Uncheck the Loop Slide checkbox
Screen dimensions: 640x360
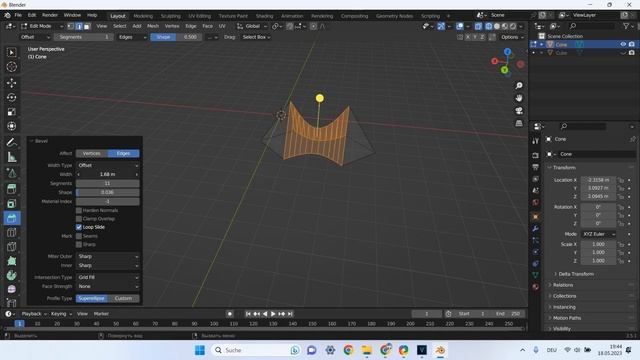pyautogui.click(x=79, y=227)
